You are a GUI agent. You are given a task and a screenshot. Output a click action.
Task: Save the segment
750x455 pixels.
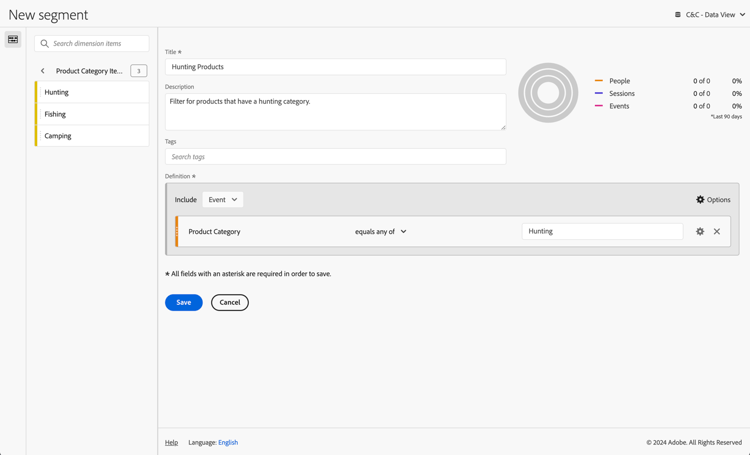(183, 302)
